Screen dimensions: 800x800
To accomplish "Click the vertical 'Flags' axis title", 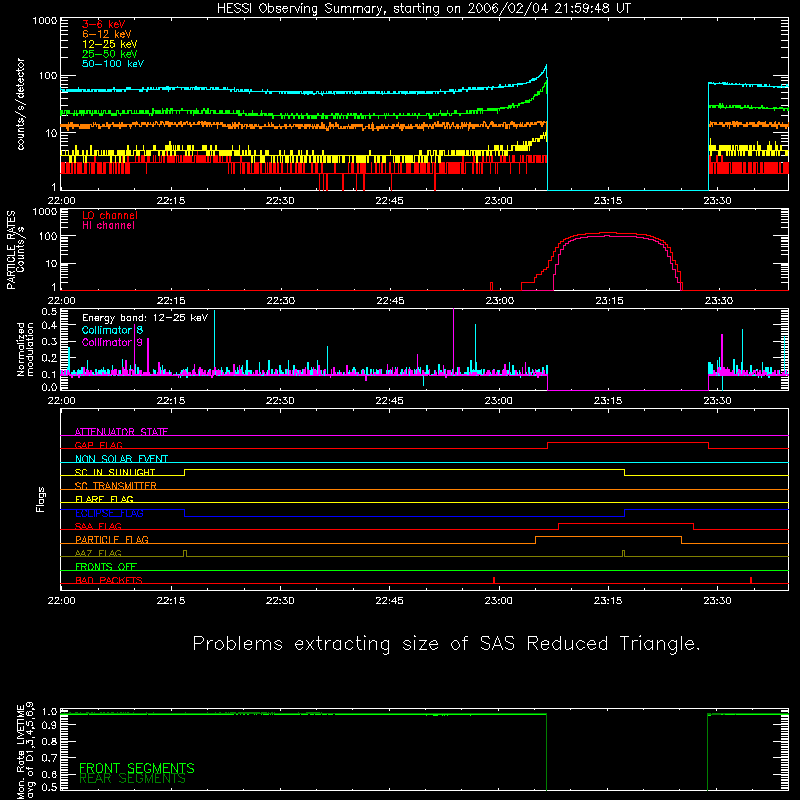I will coord(41,499).
